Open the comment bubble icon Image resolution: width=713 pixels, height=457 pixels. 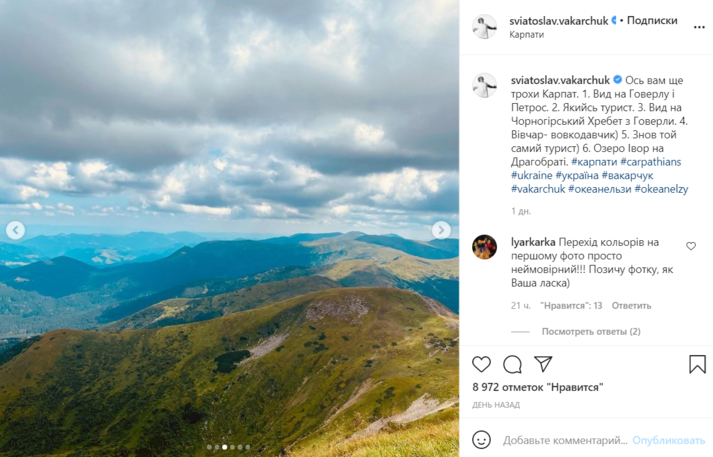(x=512, y=364)
